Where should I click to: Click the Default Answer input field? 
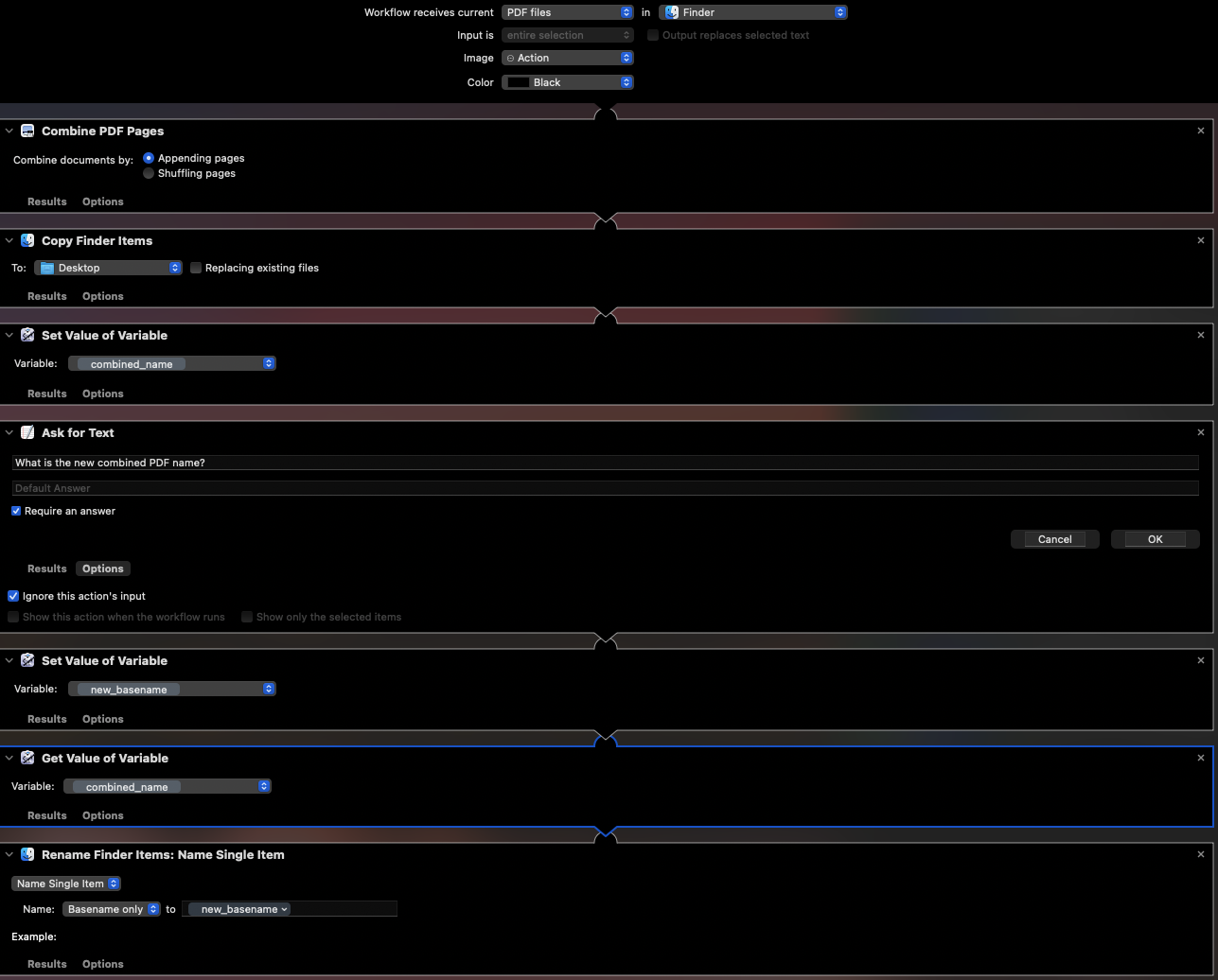point(606,487)
